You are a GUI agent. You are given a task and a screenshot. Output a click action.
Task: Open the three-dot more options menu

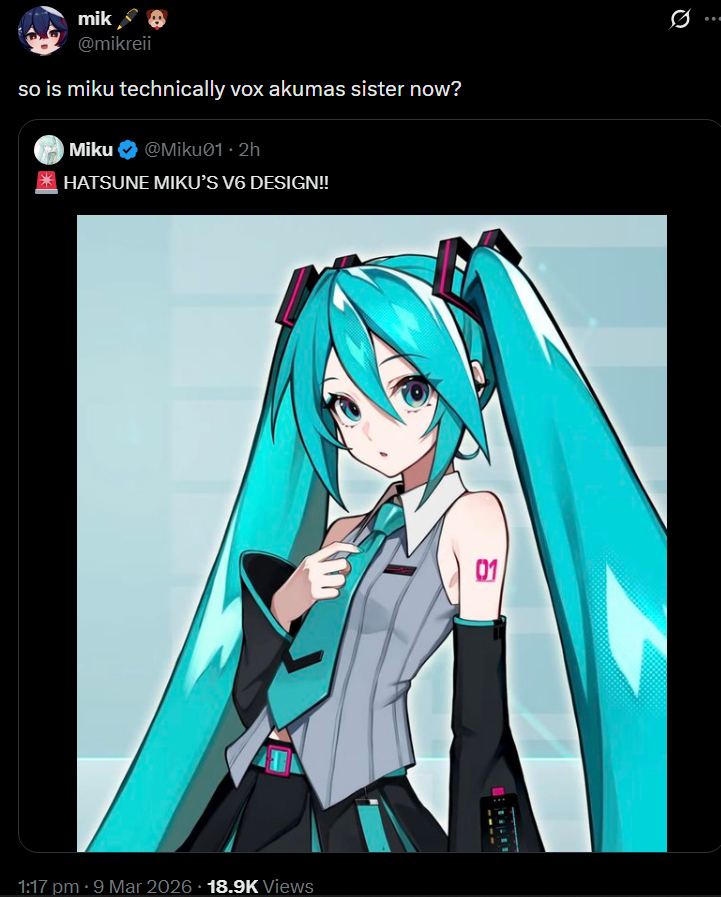pyautogui.click(x=713, y=19)
